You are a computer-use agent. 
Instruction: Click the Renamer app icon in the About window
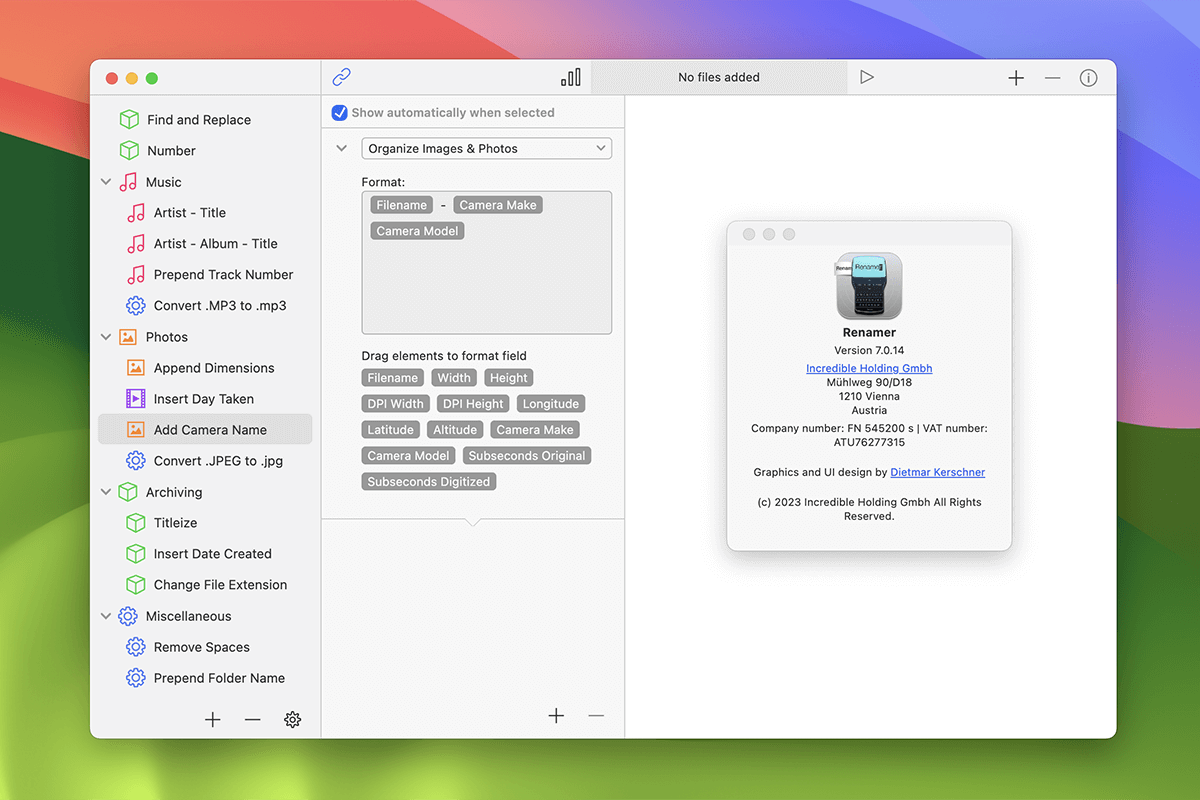coord(869,286)
